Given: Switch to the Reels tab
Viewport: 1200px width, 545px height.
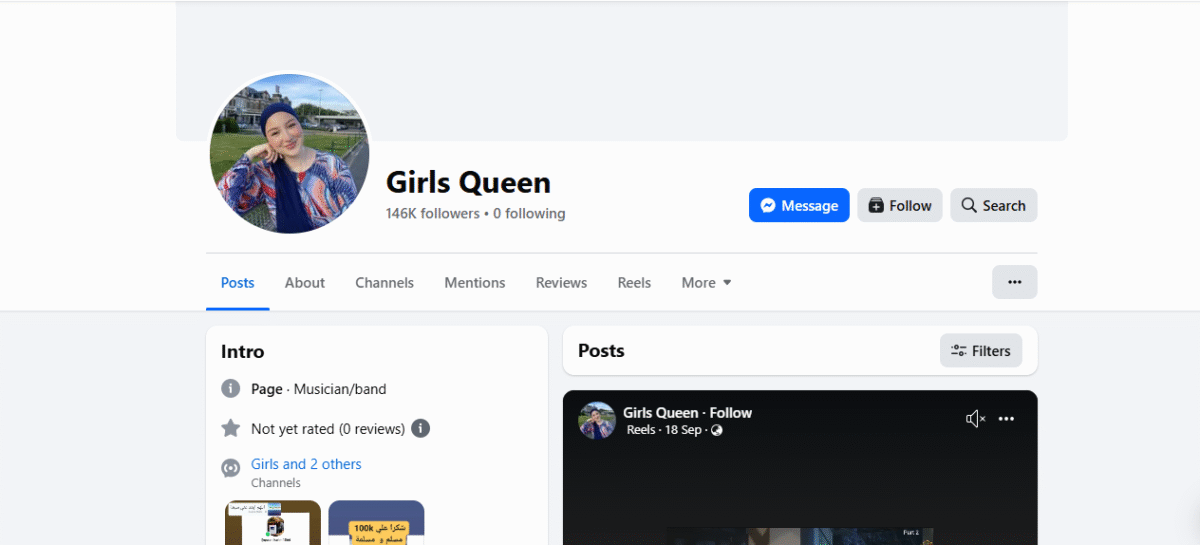Looking at the screenshot, I should coord(634,283).
